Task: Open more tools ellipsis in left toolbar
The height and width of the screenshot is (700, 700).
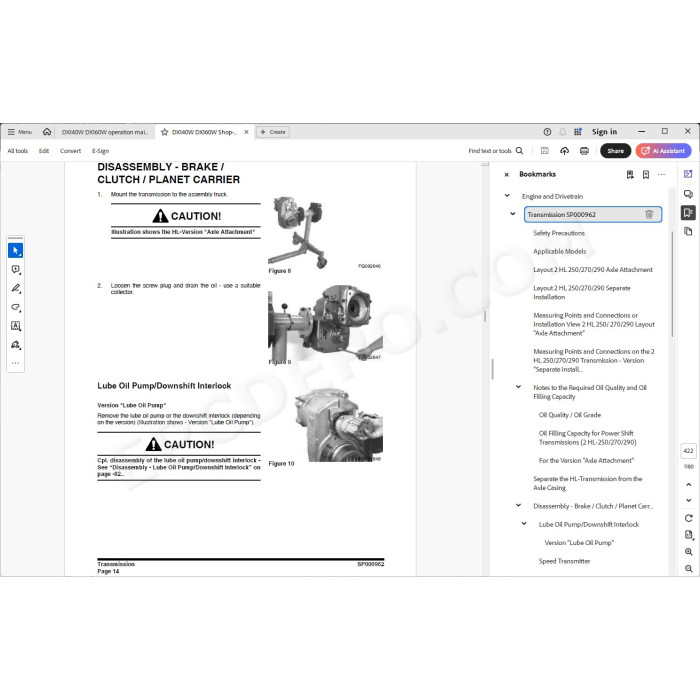Action: [x=16, y=363]
